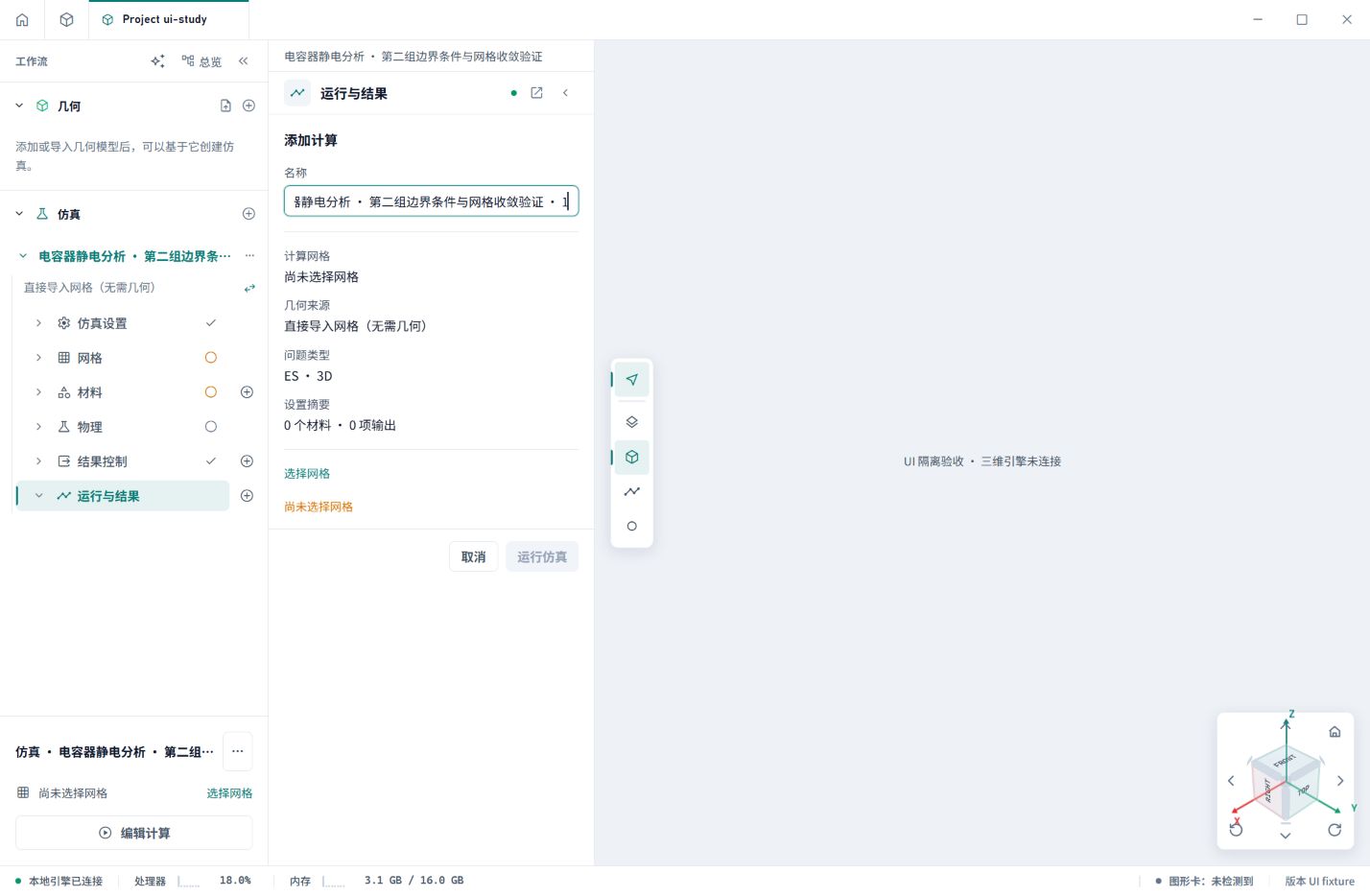Image resolution: width=1370 pixels, height=896 pixels.
Task: Collapse the workflow sidebar with the double chevron
Action: tap(244, 61)
